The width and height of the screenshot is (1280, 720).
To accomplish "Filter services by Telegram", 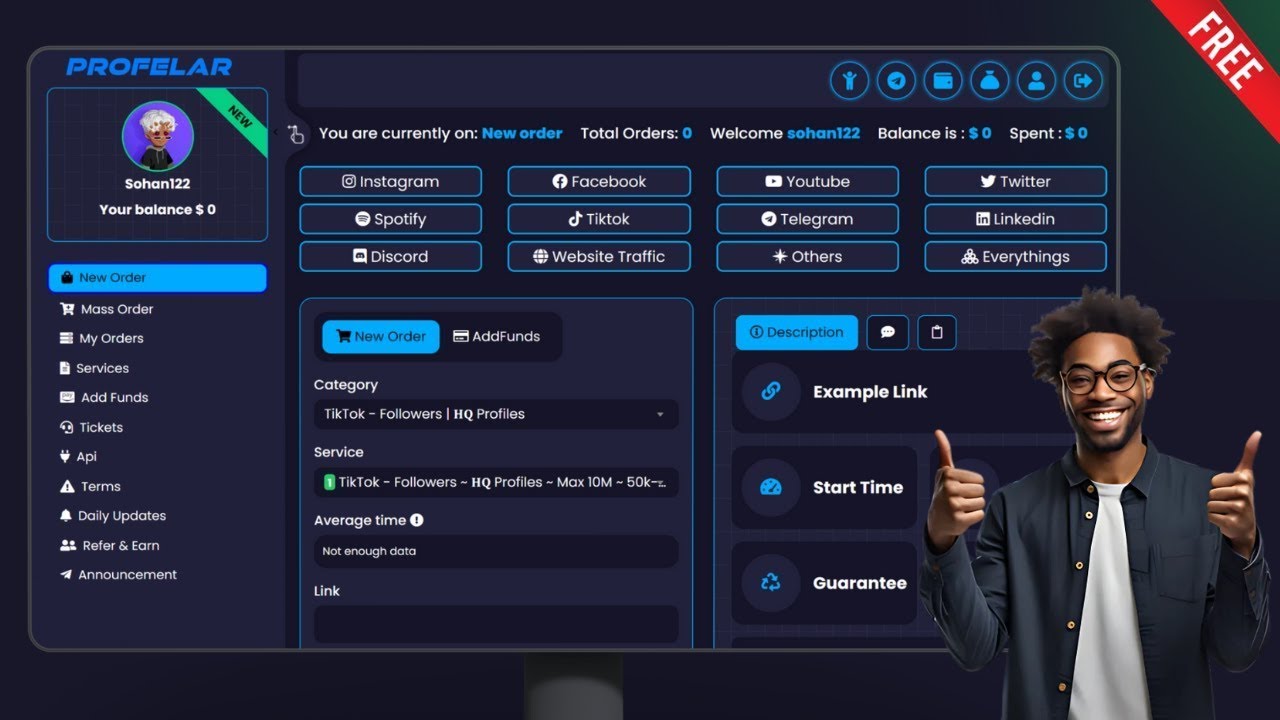I will pos(808,219).
